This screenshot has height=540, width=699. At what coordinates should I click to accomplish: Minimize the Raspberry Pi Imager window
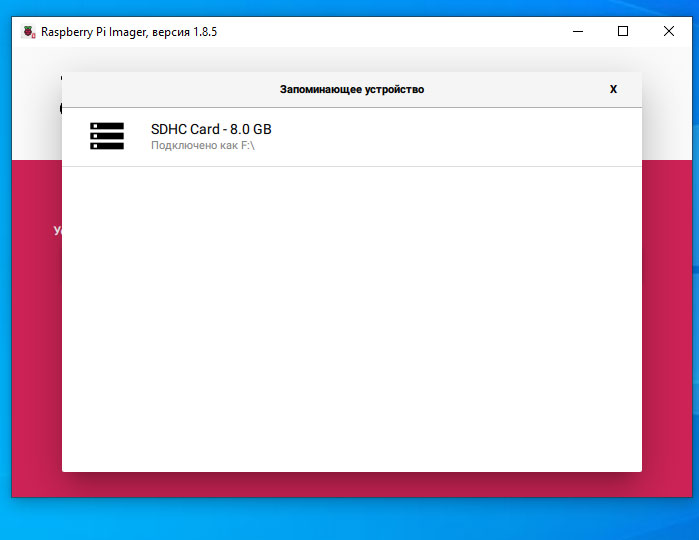point(578,31)
